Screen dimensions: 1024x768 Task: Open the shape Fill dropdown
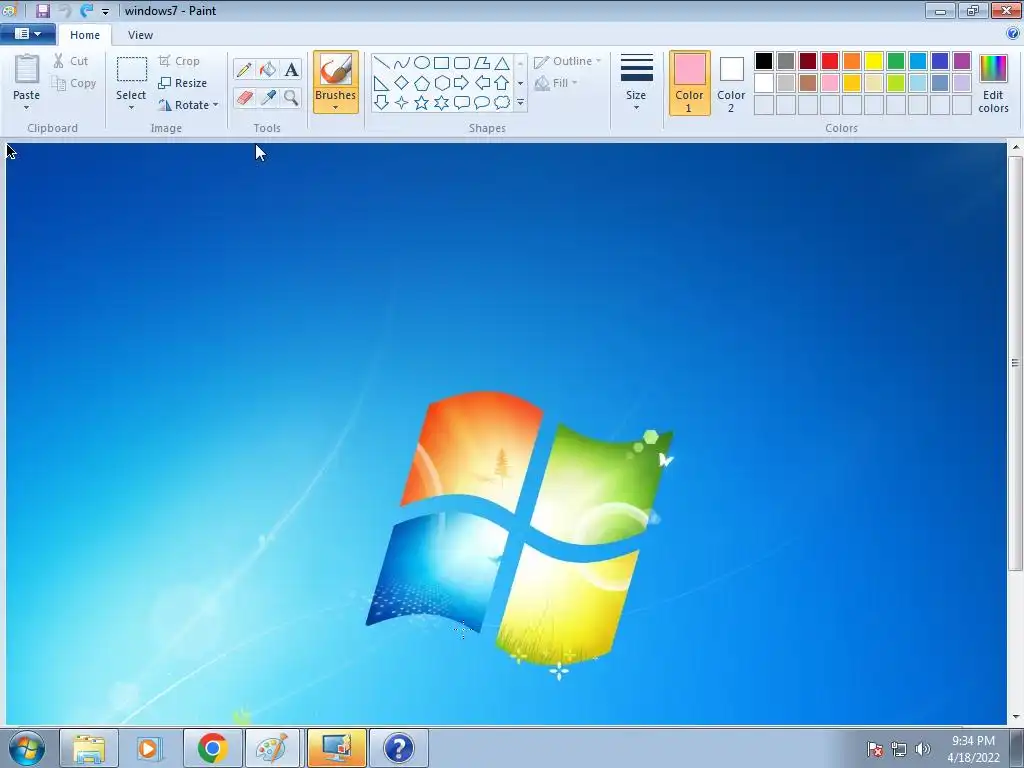(x=556, y=83)
